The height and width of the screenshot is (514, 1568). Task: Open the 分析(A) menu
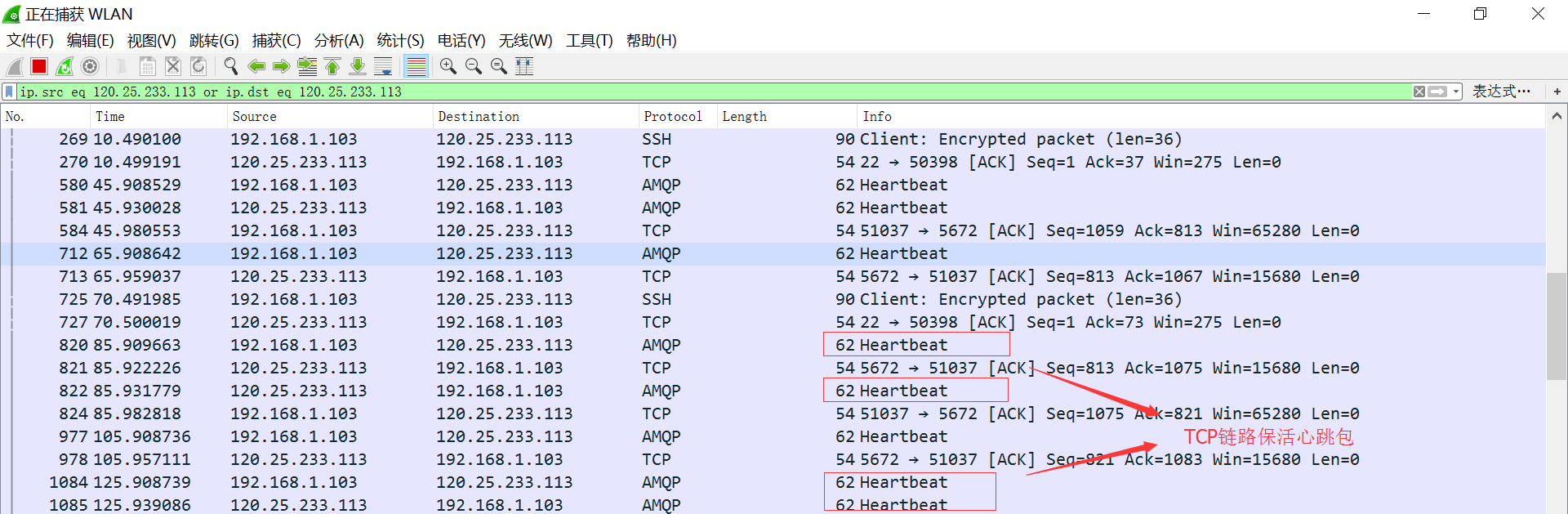[338, 40]
